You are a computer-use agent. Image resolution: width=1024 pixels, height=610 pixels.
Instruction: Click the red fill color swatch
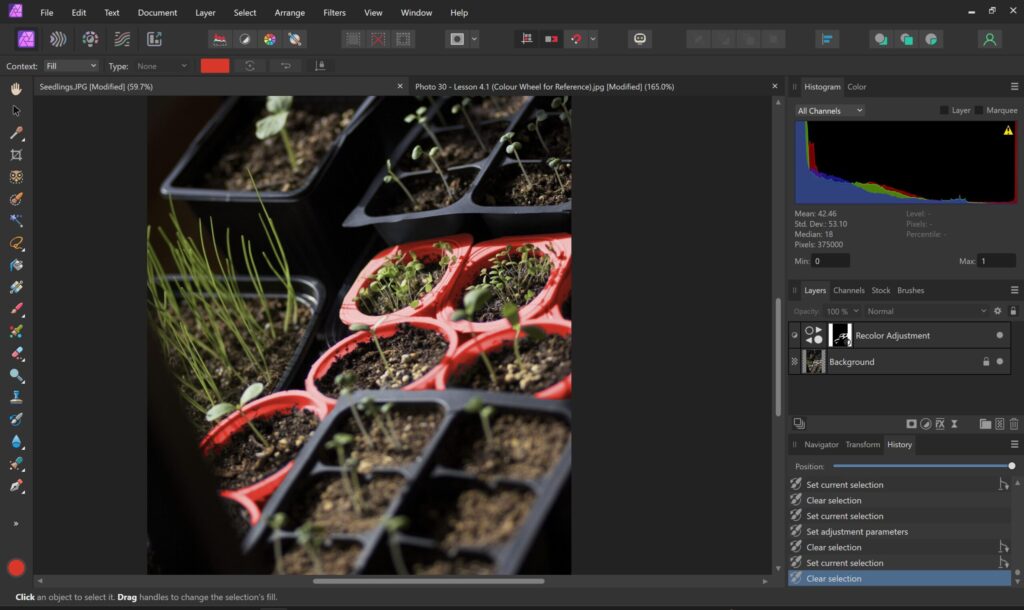[215, 66]
